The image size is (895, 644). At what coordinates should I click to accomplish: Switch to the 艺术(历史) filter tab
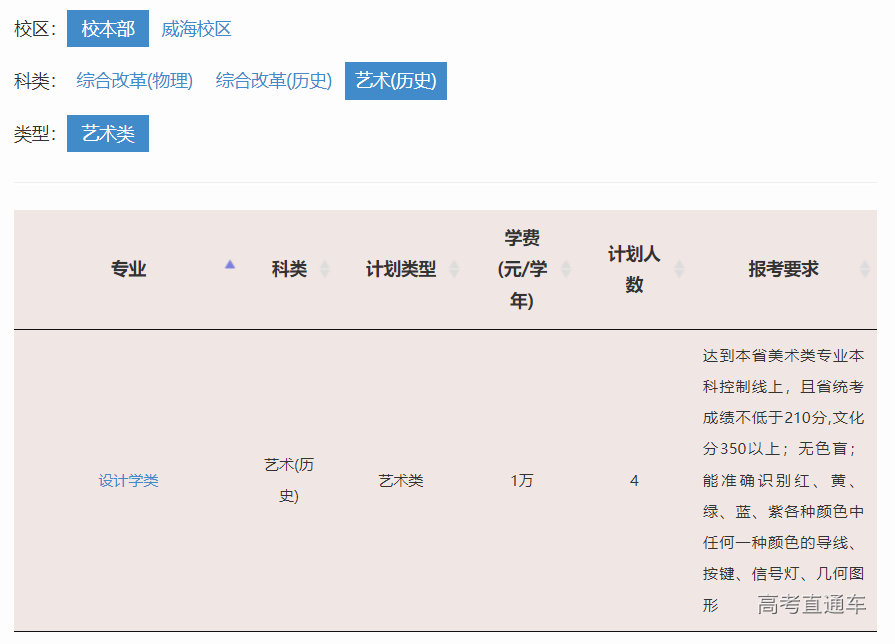[396, 81]
